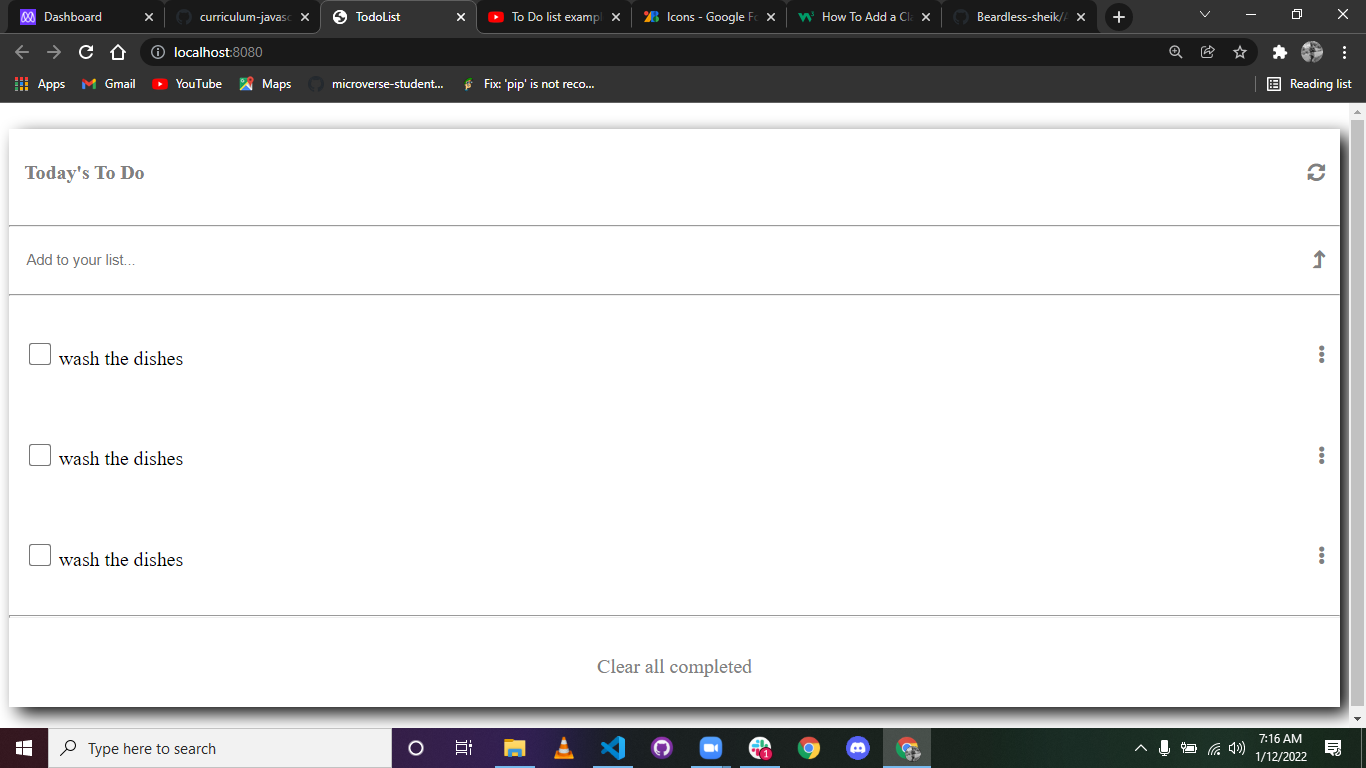Go to browser home page

pos(118,52)
